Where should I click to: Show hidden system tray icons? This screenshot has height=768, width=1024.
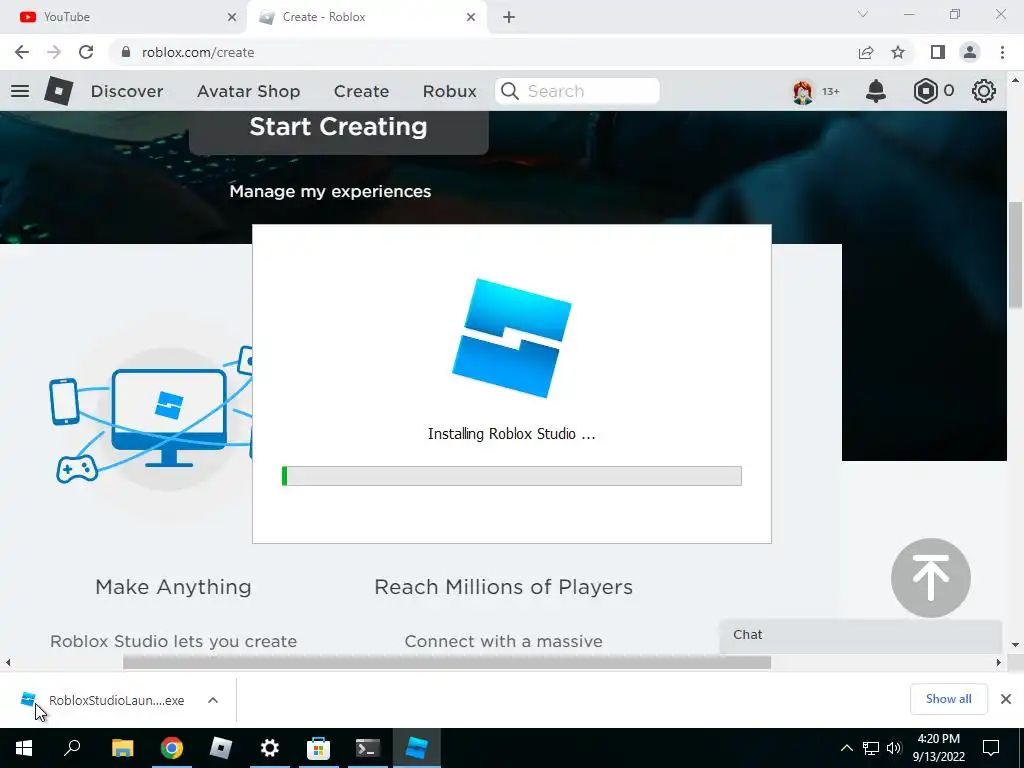(846, 748)
